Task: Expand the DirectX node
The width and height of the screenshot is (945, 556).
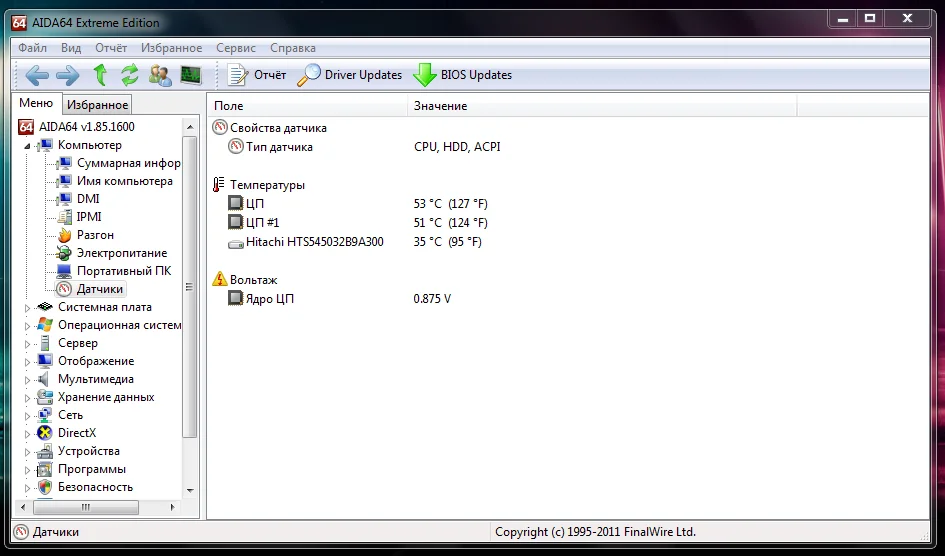Action: click(27, 434)
